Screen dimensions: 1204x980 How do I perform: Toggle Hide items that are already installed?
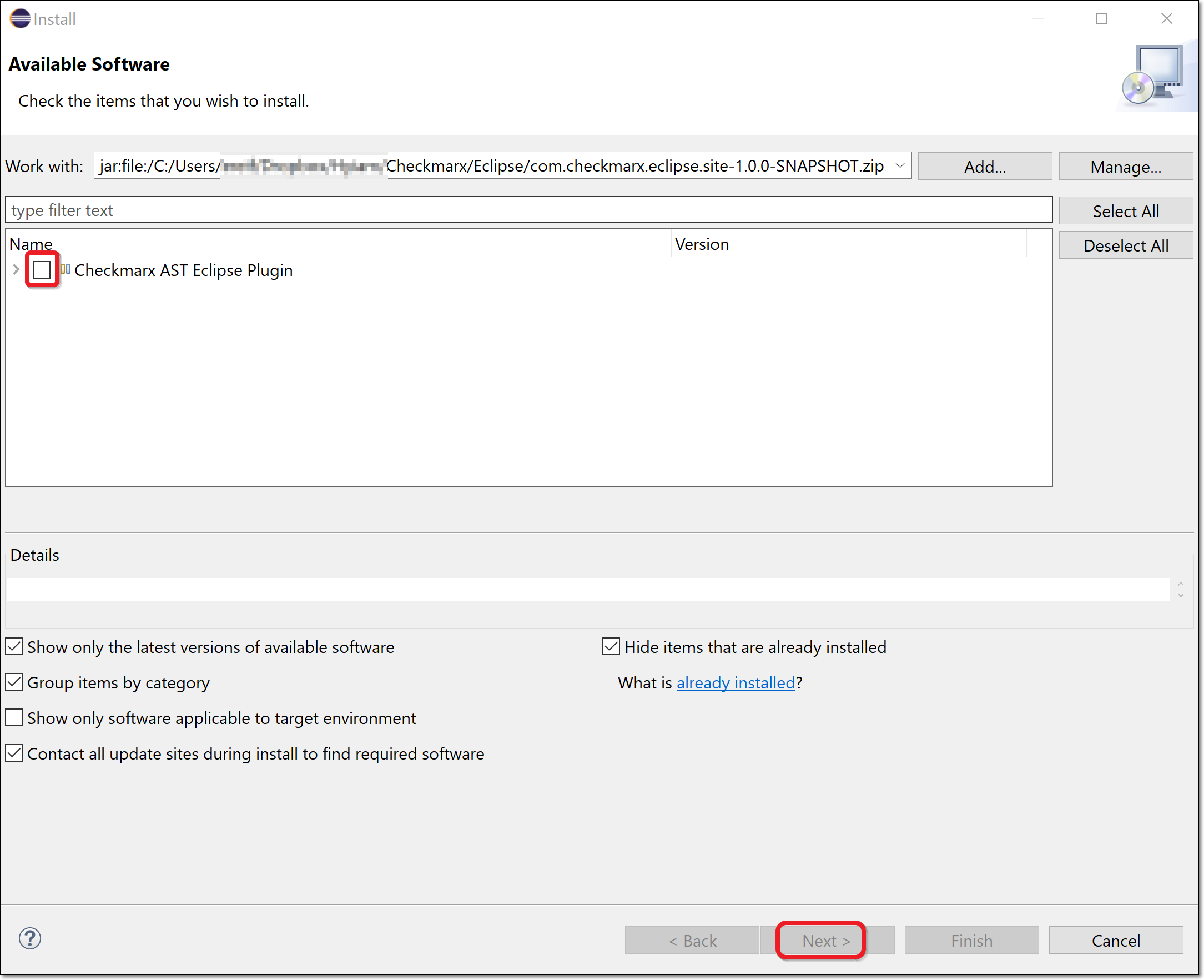[611, 646]
